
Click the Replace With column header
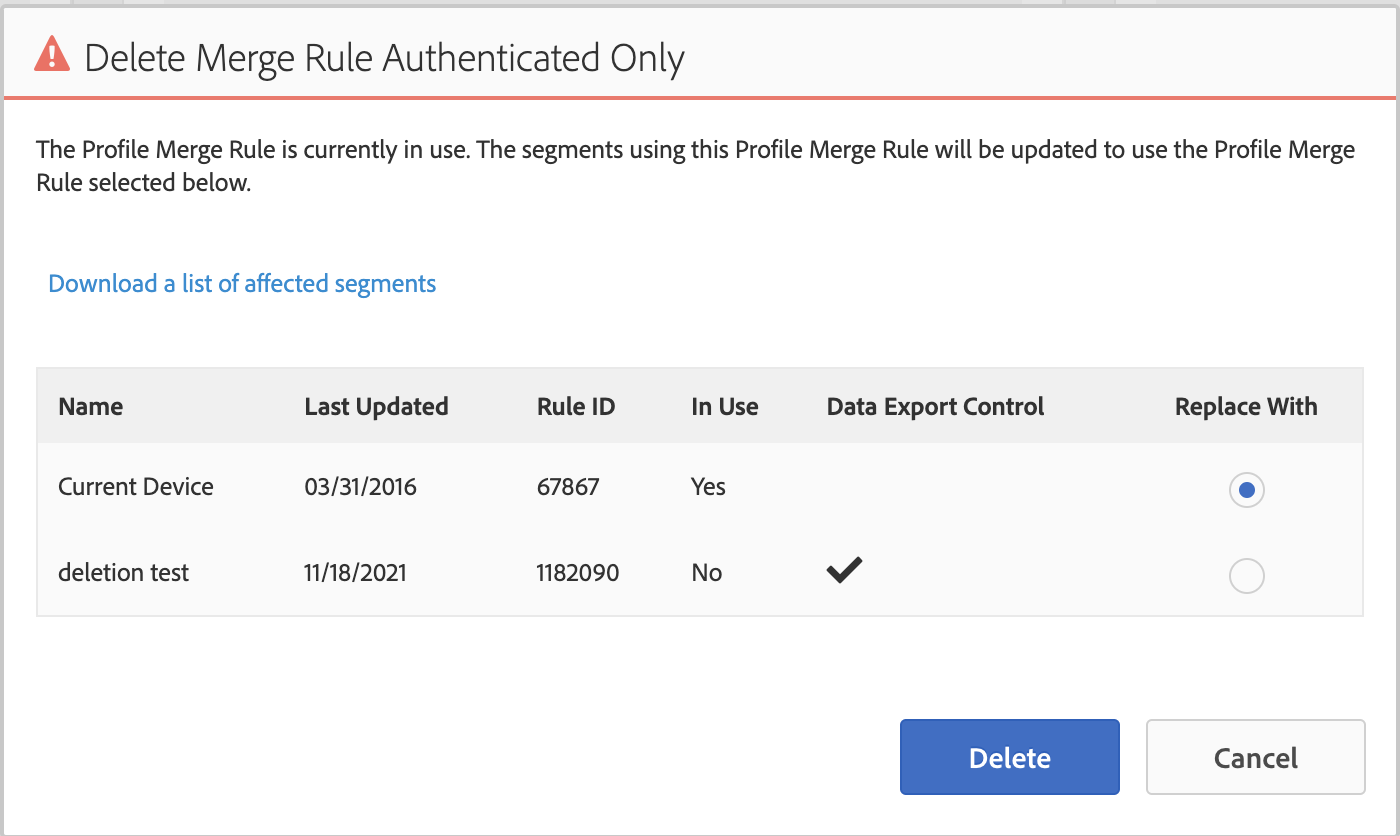coord(1246,407)
